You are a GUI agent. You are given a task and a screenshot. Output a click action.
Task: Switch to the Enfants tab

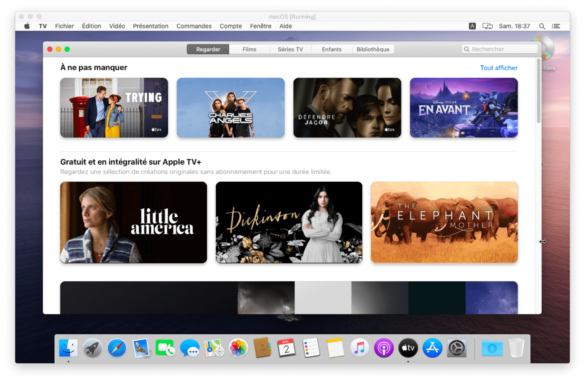[x=331, y=49]
